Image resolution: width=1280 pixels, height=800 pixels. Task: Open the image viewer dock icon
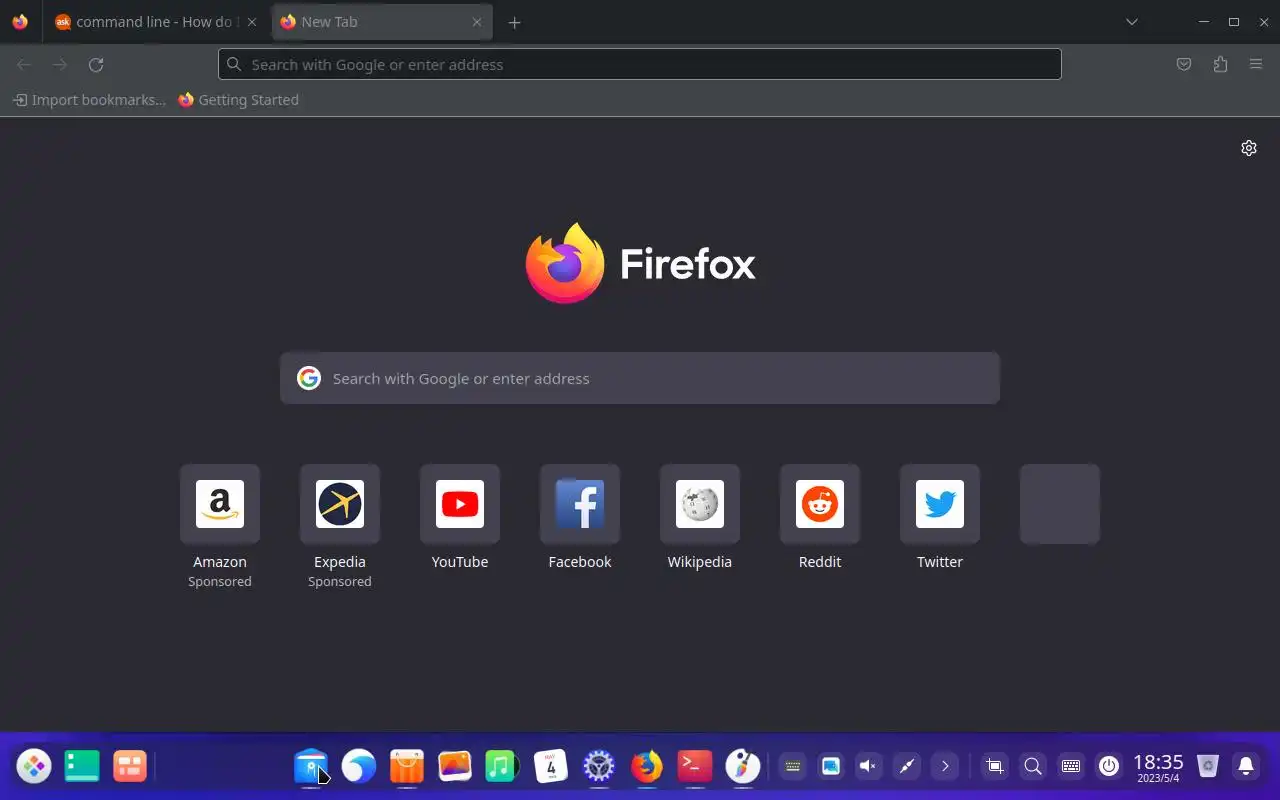[x=455, y=766]
